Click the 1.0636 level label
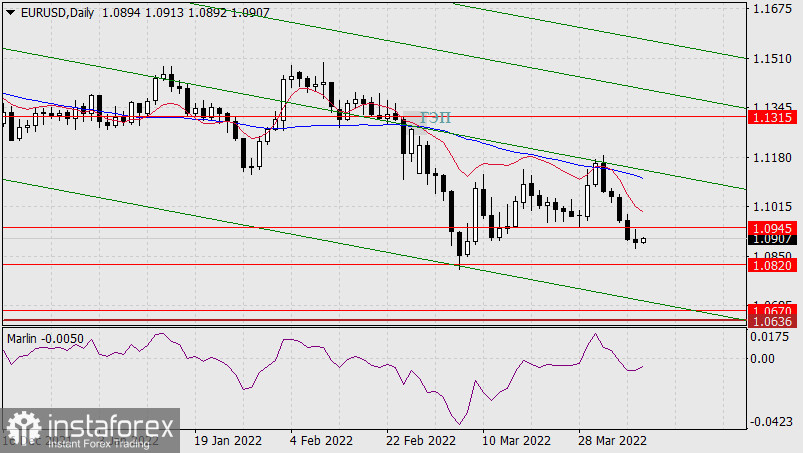 click(773, 322)
